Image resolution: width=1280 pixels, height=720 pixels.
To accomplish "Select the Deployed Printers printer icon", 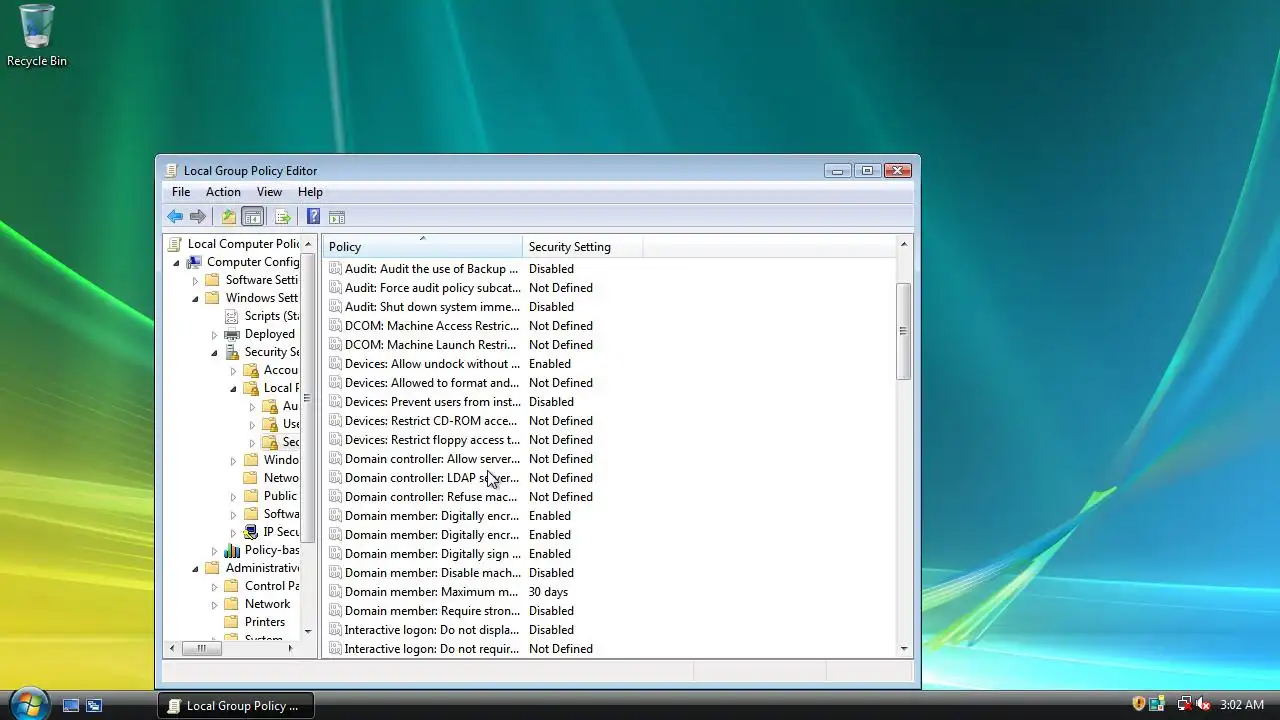I will point(232,334).
